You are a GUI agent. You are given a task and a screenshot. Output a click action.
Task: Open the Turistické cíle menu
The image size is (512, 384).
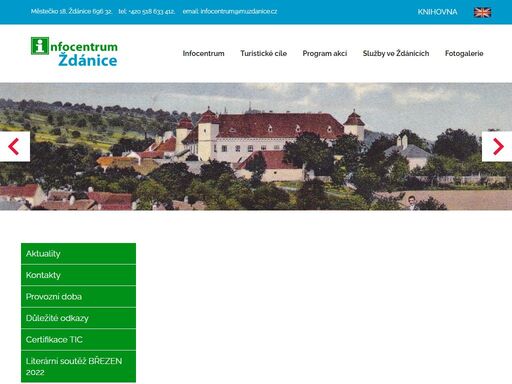tap(263, 53)
